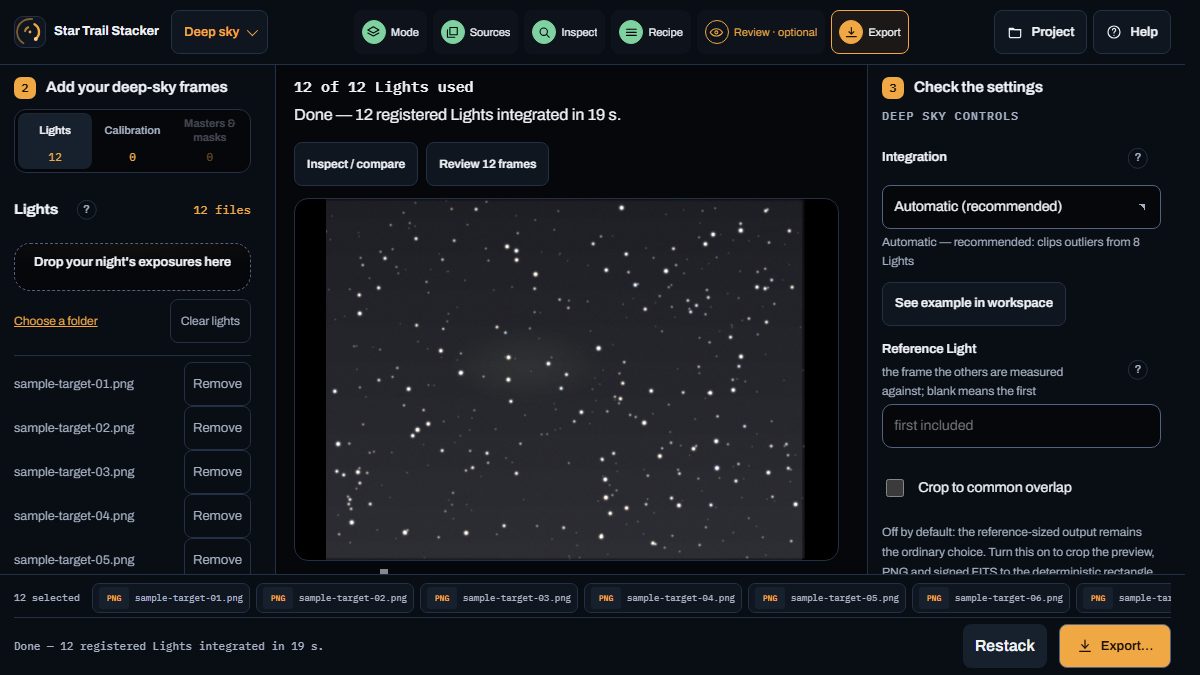Click the Star Trail Stacker logo icon
1200x675 pixels.
pos(31,32)
